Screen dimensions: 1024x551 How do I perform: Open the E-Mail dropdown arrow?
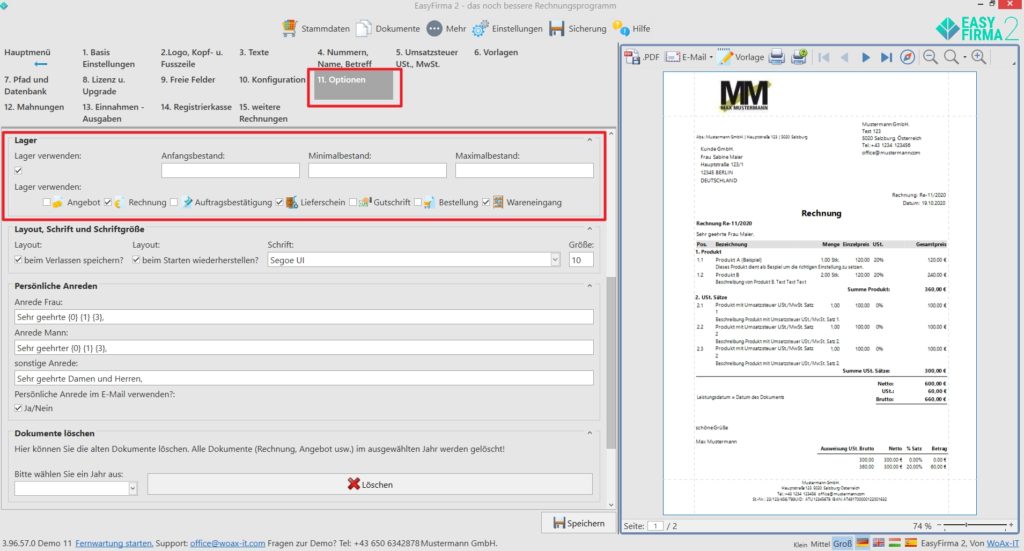click(711, 57)
